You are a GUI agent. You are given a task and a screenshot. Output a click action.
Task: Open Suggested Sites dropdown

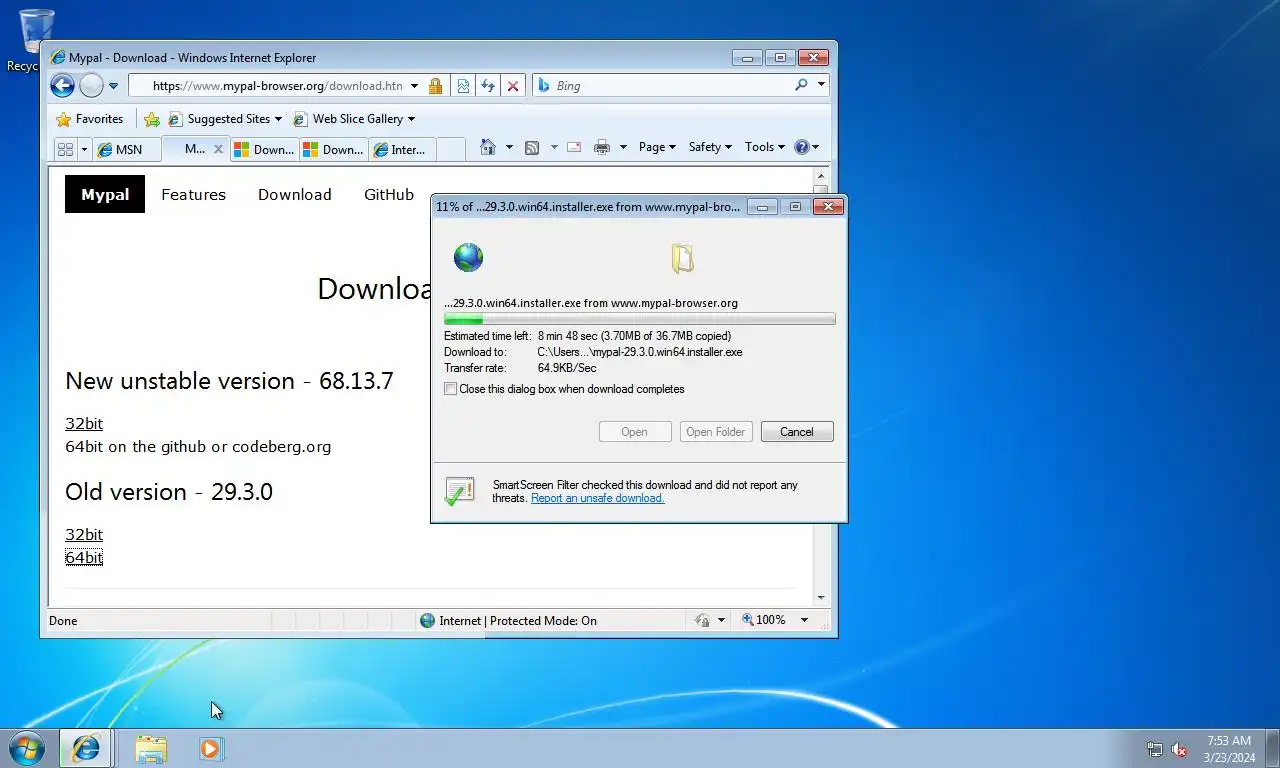point(225,119)
